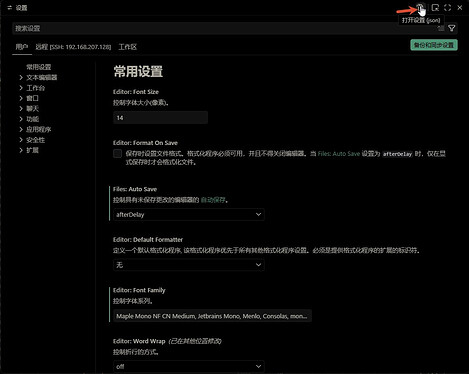Click the 常用设置 page heading
The image size is (469, 374).
coord(138,71)
